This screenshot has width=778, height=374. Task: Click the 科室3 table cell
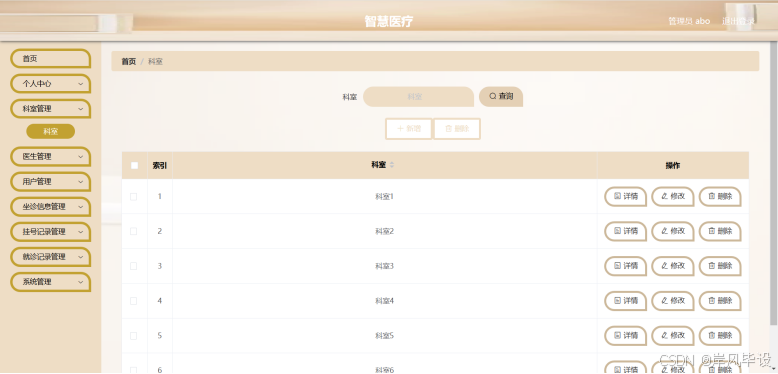point(385,266)
